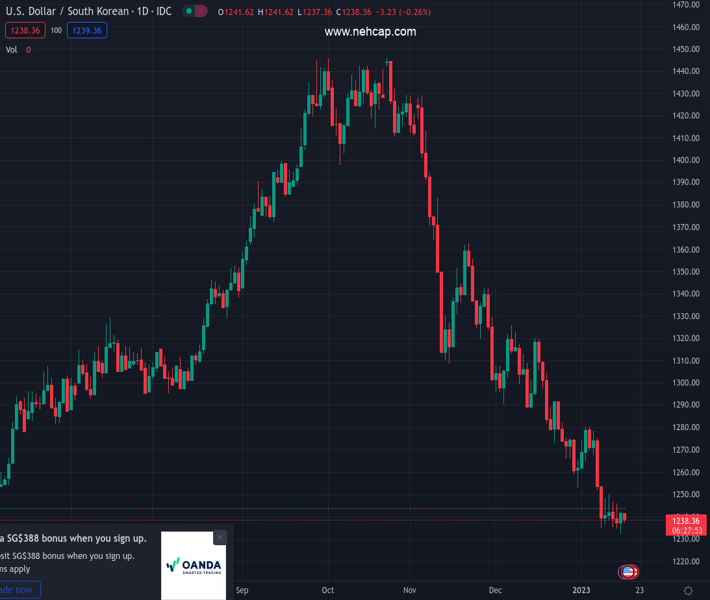
Task: Click the OANDA Smarter Trading logo
Action: tap(194, 566)
